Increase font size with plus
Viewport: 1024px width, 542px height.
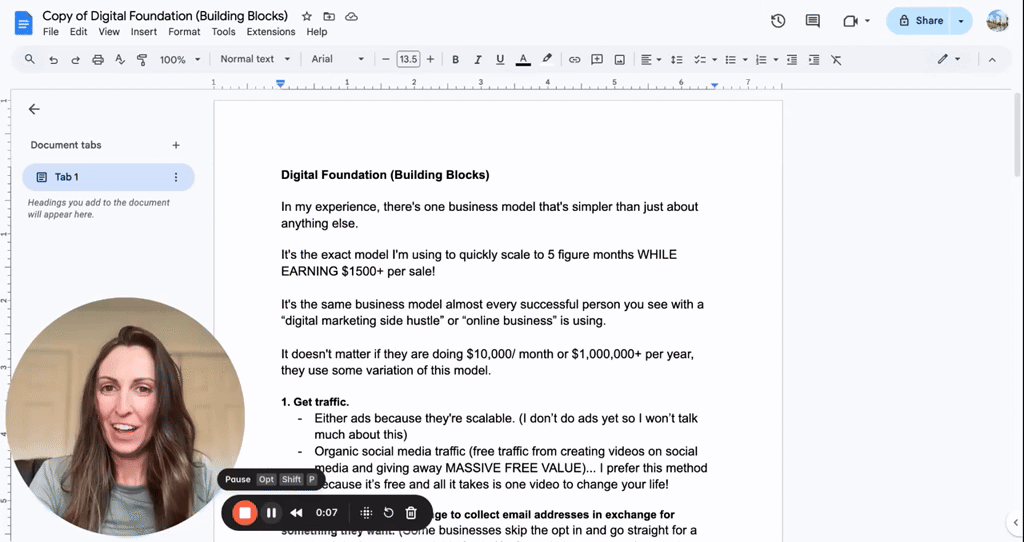tap(430, 59)
